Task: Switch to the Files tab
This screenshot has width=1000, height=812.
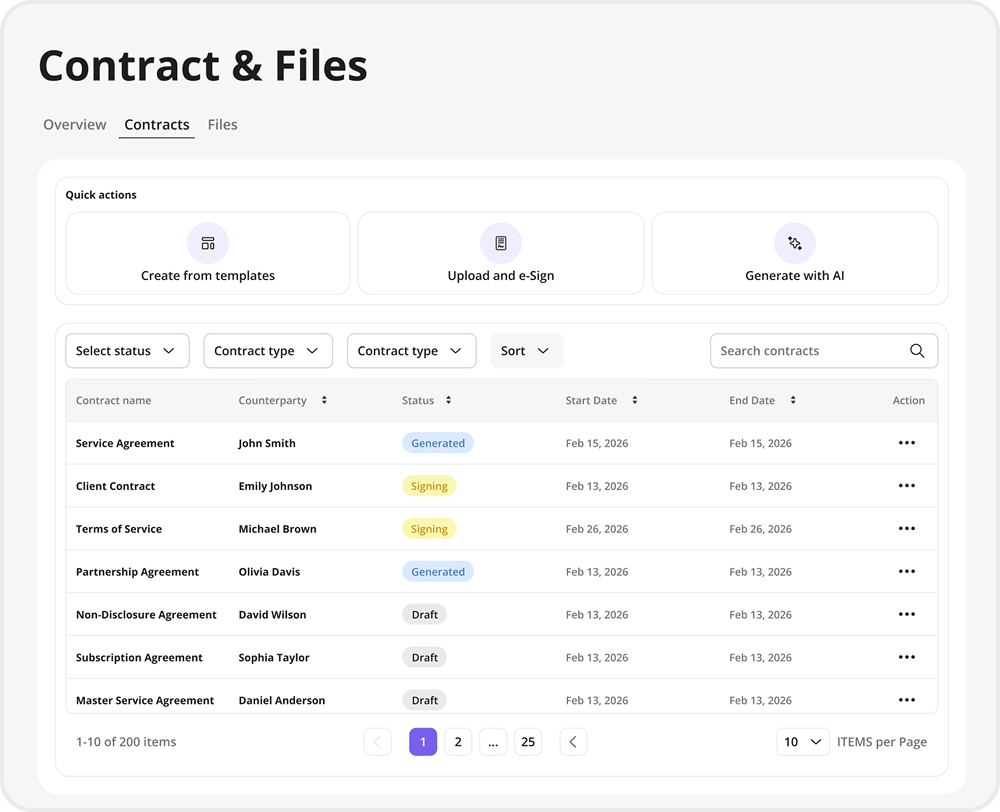Action: tap(222, 125)
